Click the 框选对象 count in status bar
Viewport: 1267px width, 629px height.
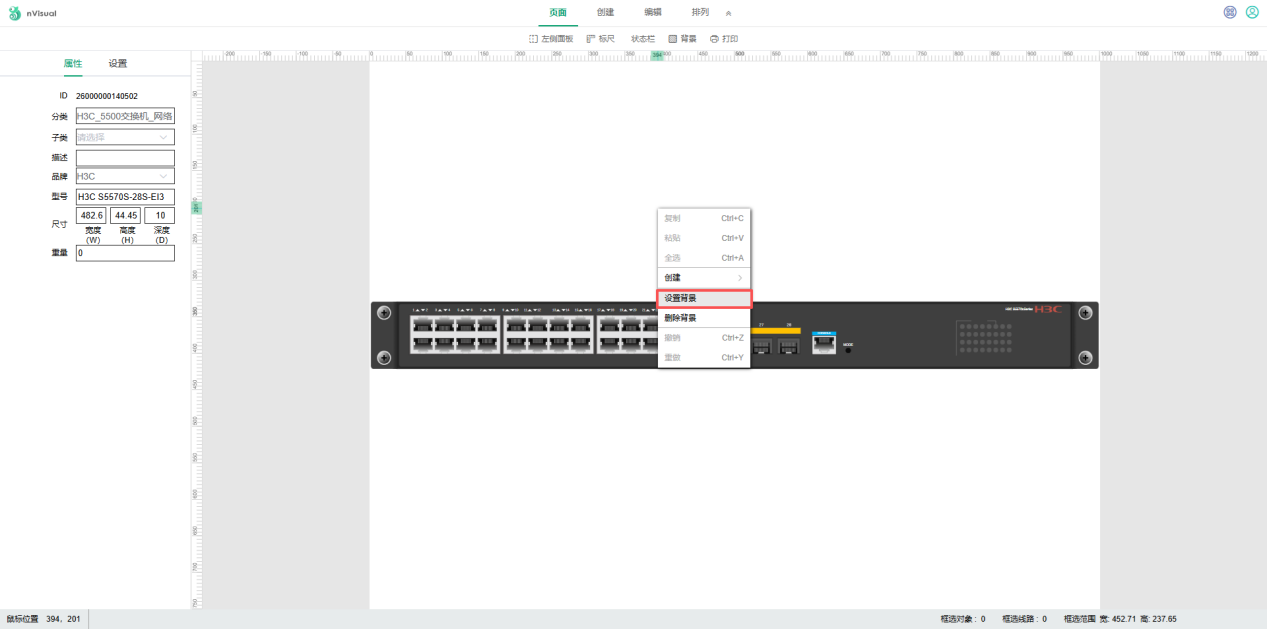(963, 619)
